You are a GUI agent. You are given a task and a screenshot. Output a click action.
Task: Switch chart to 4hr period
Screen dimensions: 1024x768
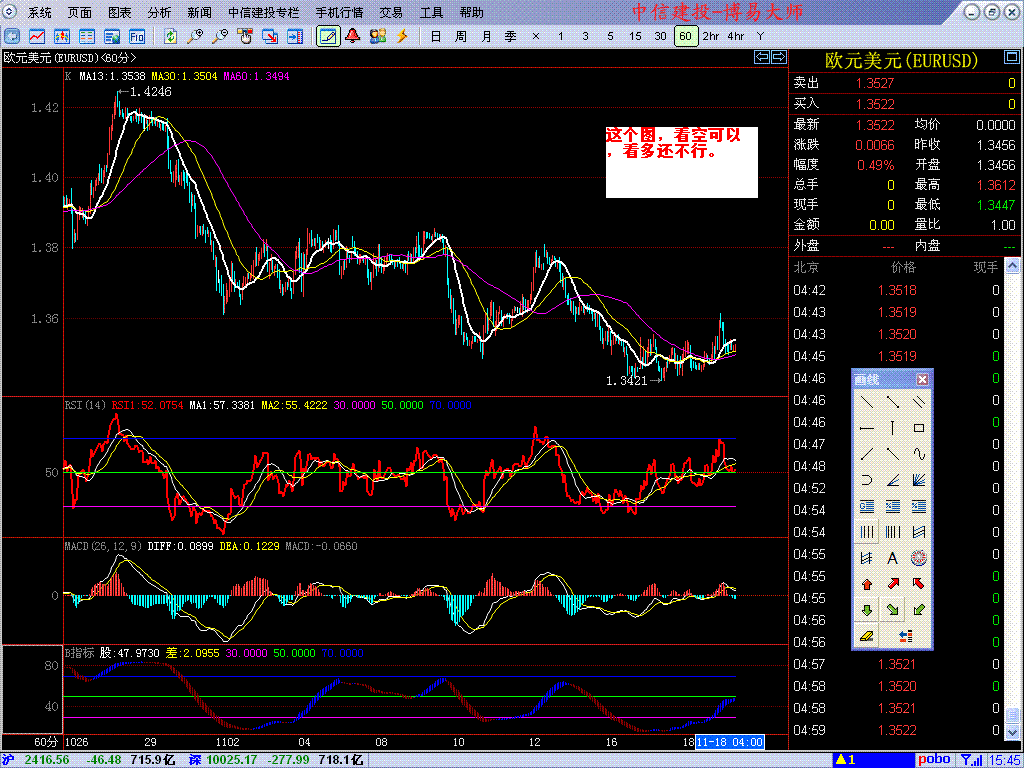[x=736, y=36]
